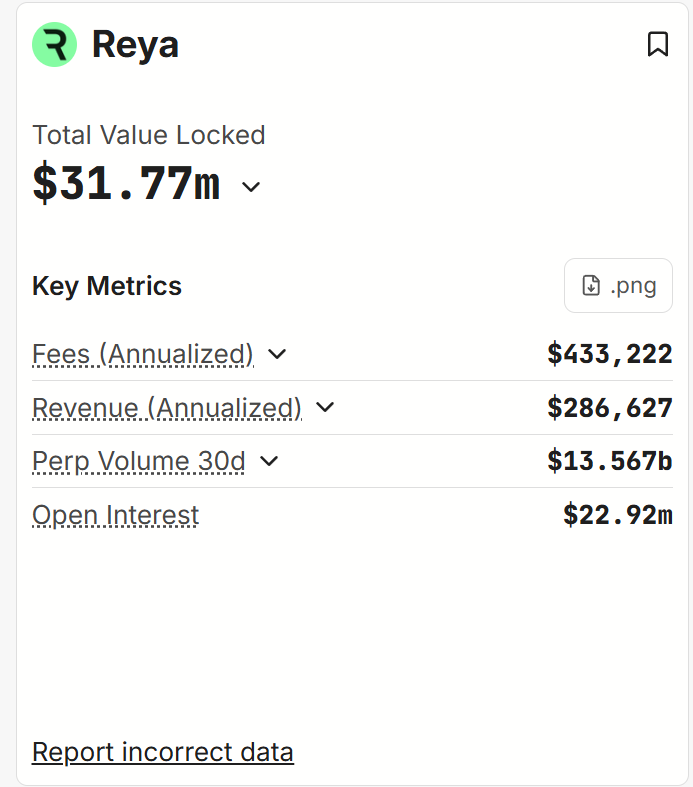This screenshot has height=787, width=693.
Task: Bookmark the Reya protocol
Action: pos(657,44)
